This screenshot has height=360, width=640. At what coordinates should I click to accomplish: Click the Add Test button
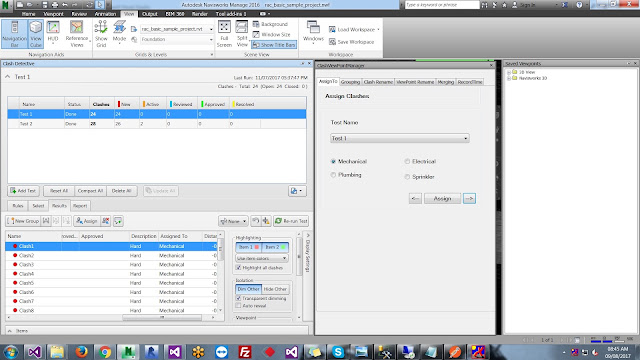pos(23,191)
